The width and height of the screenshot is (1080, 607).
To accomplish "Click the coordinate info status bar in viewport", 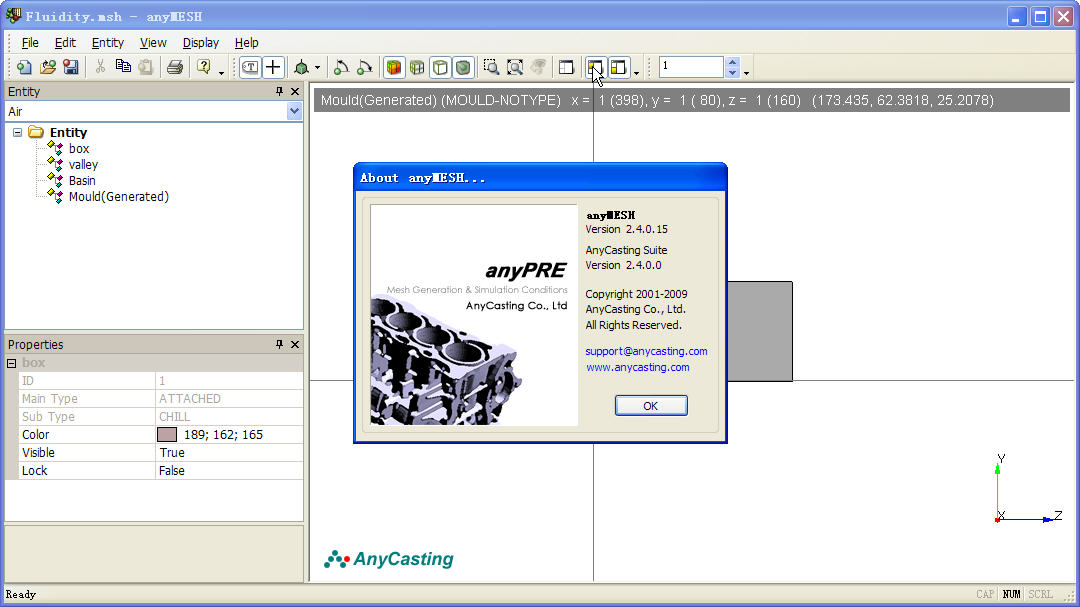I will 692,101.
